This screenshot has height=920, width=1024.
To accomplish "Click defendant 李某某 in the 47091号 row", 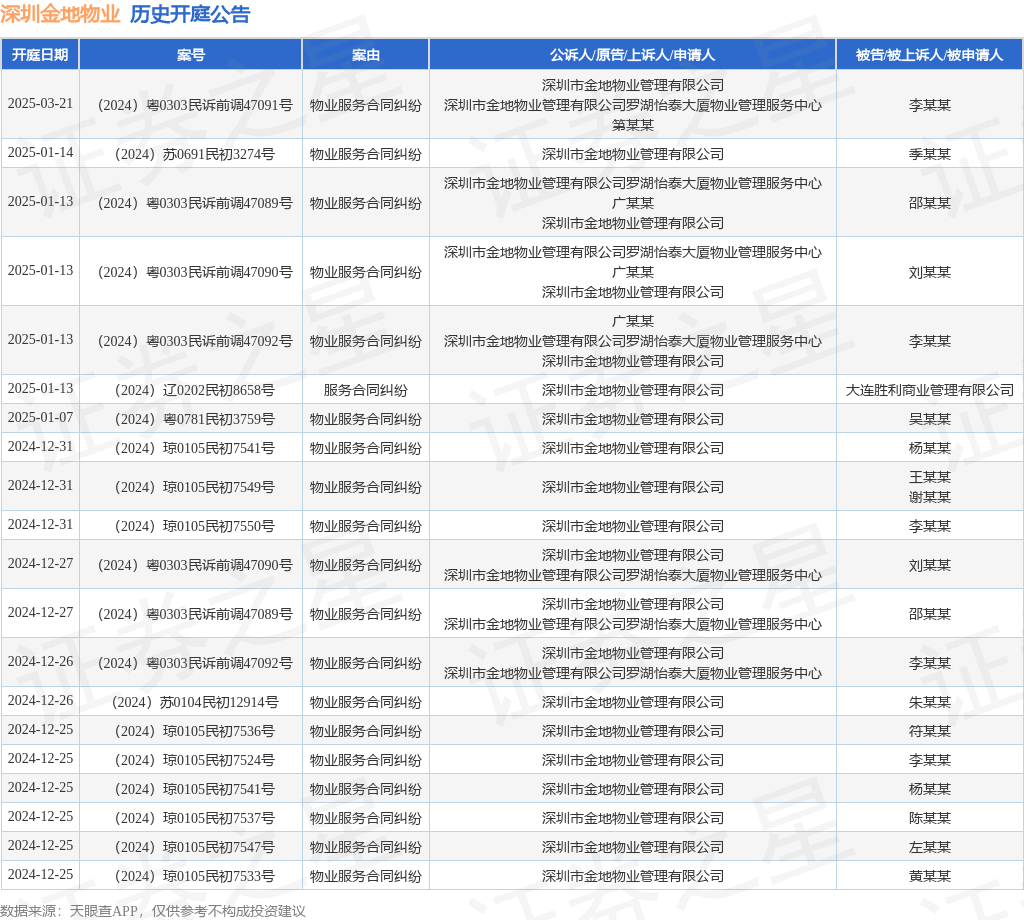I will (x=929, y=105).
